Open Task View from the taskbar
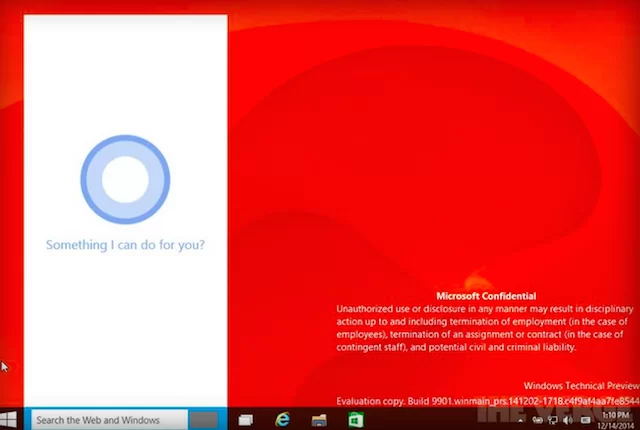This screenshot has width=640, height=430. click(245, 420)
